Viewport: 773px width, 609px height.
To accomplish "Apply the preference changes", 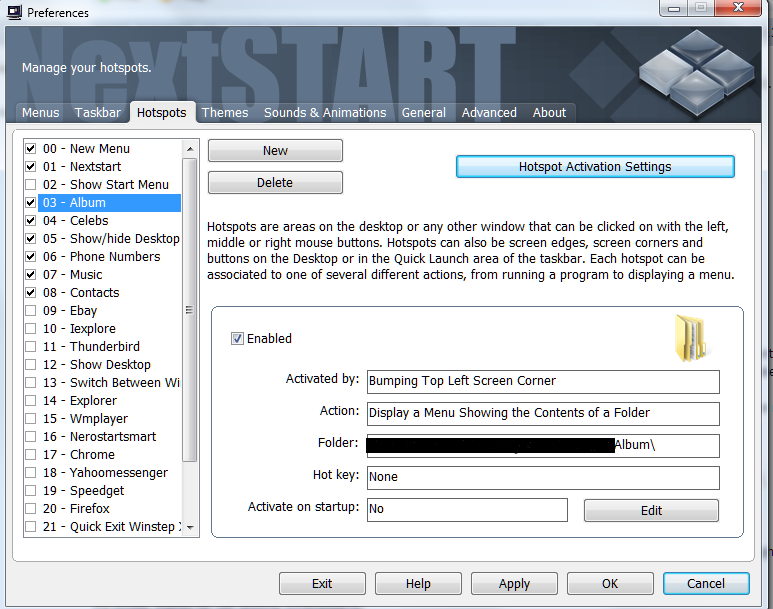I will 514,584.
